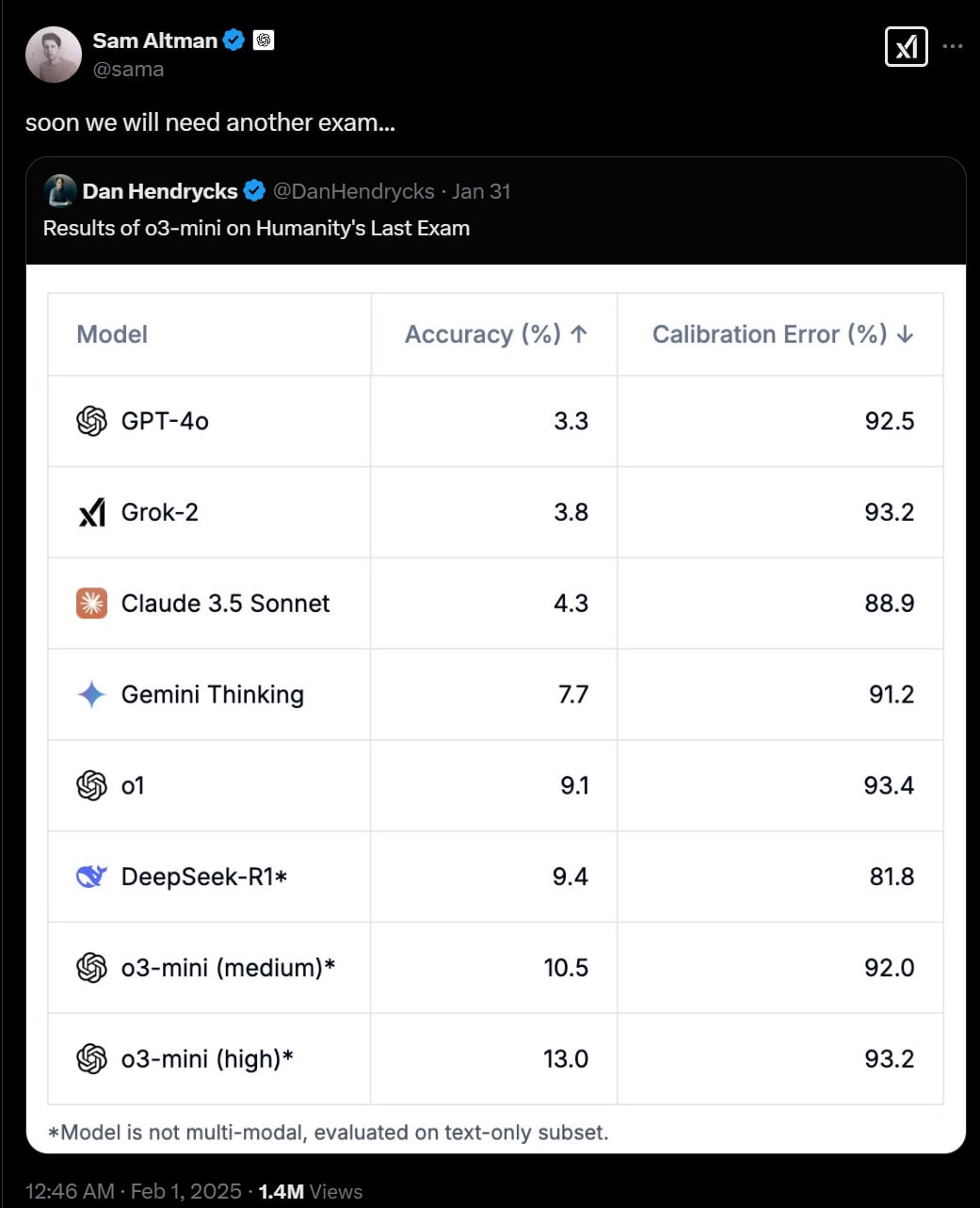Viewport: 980px width, 1208px height.
Task: Click the OpenAI logo next to GPT-4o
Action: tap(91, 421)
